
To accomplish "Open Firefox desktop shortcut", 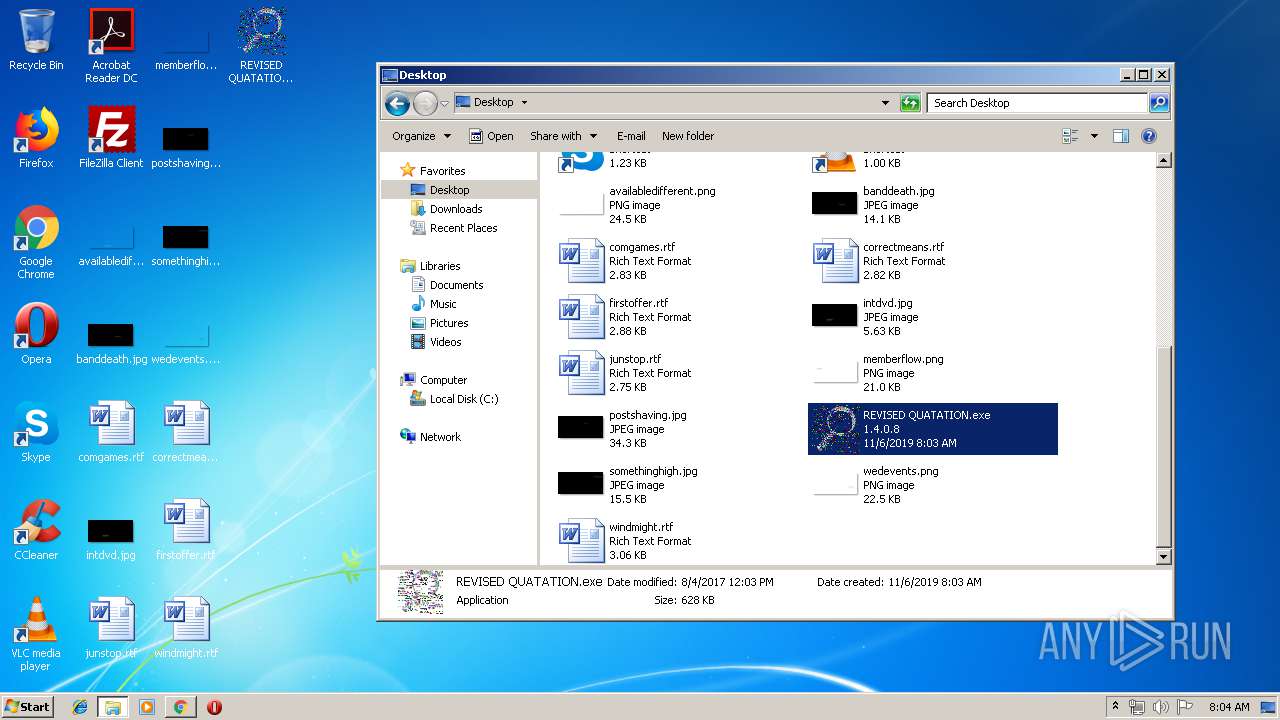I will click(x=36, y=138).
